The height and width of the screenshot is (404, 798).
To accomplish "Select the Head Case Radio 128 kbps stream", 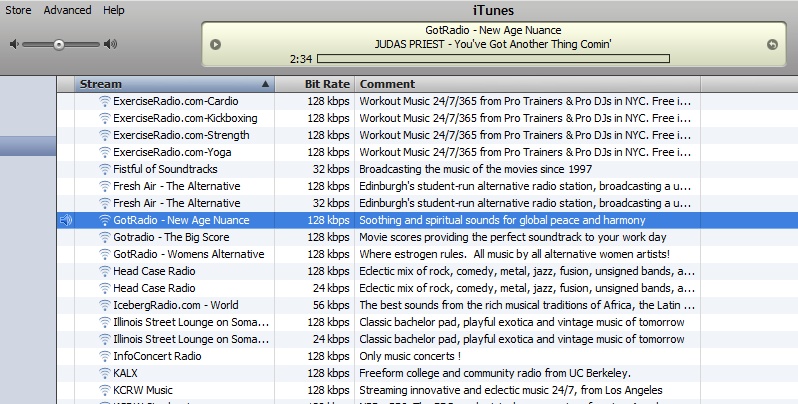I will pos(154,271).
